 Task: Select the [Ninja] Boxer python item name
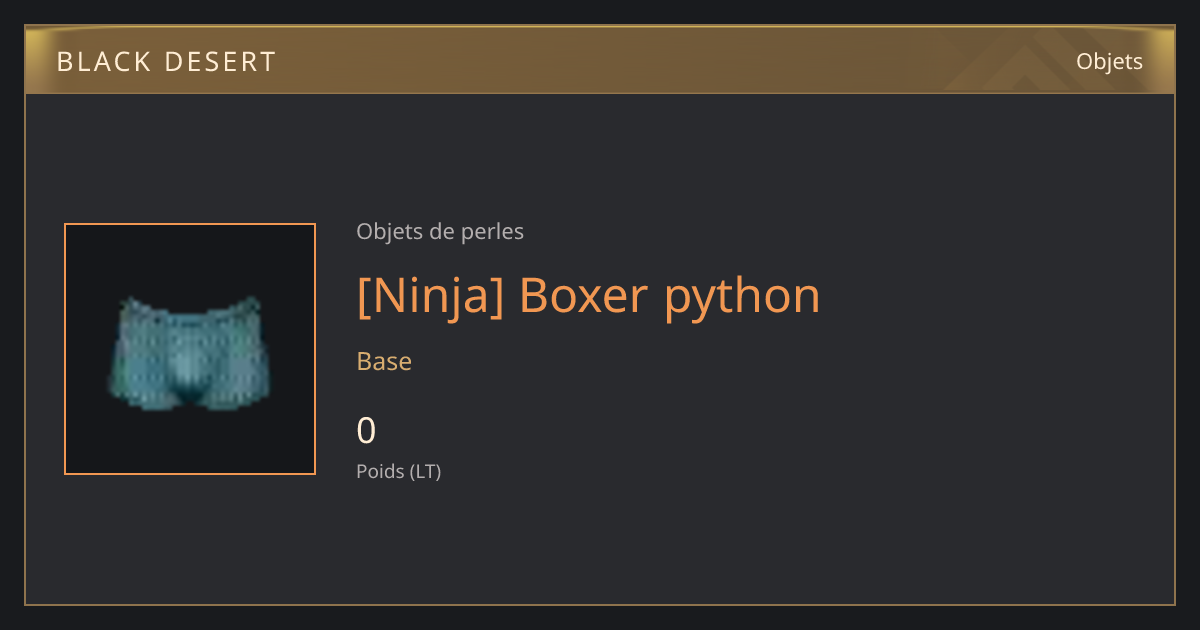[x=588, y=296]
